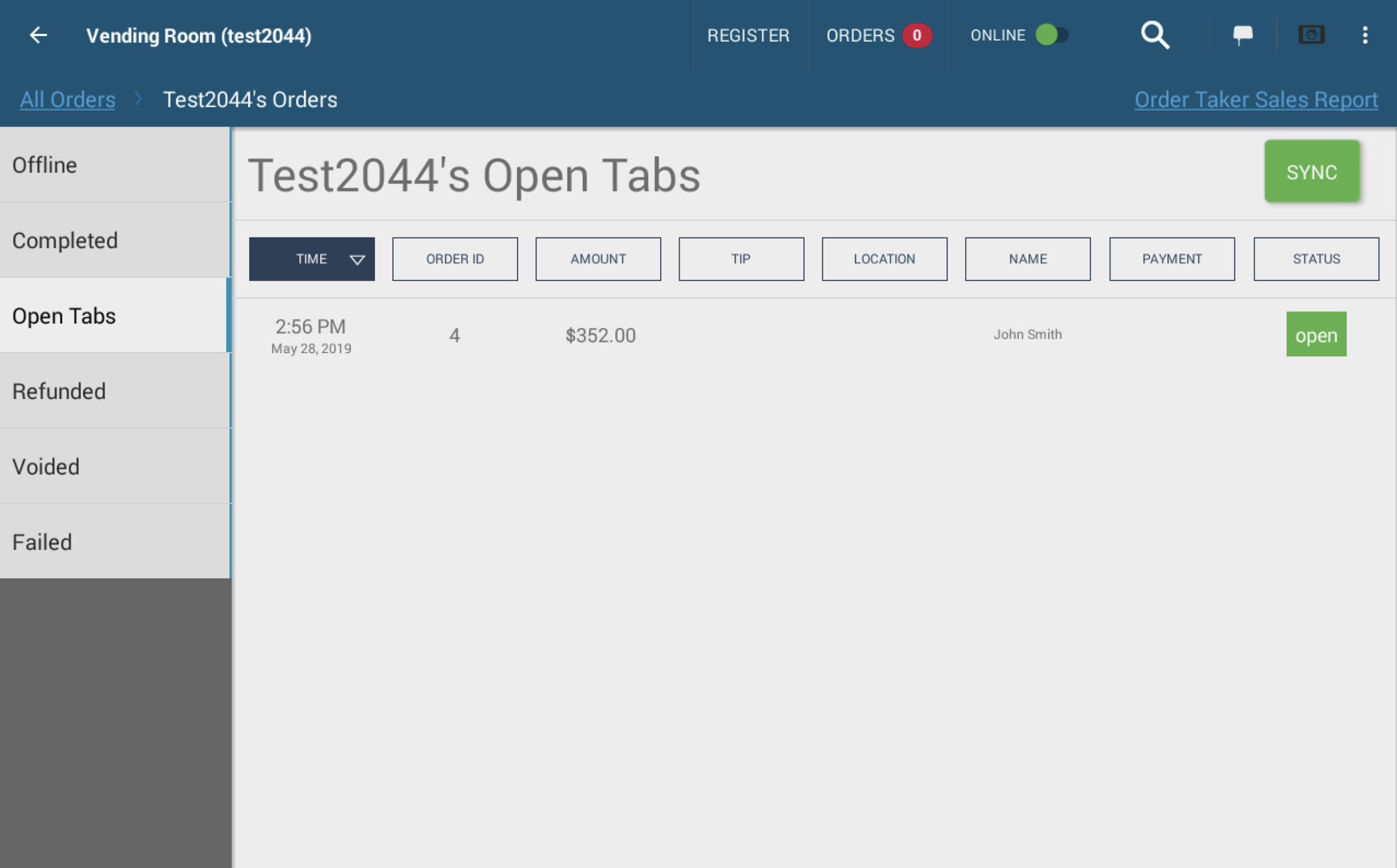Sort the table by AMOUNT
Screen dimensions: 1397x868
click(598, 259)
